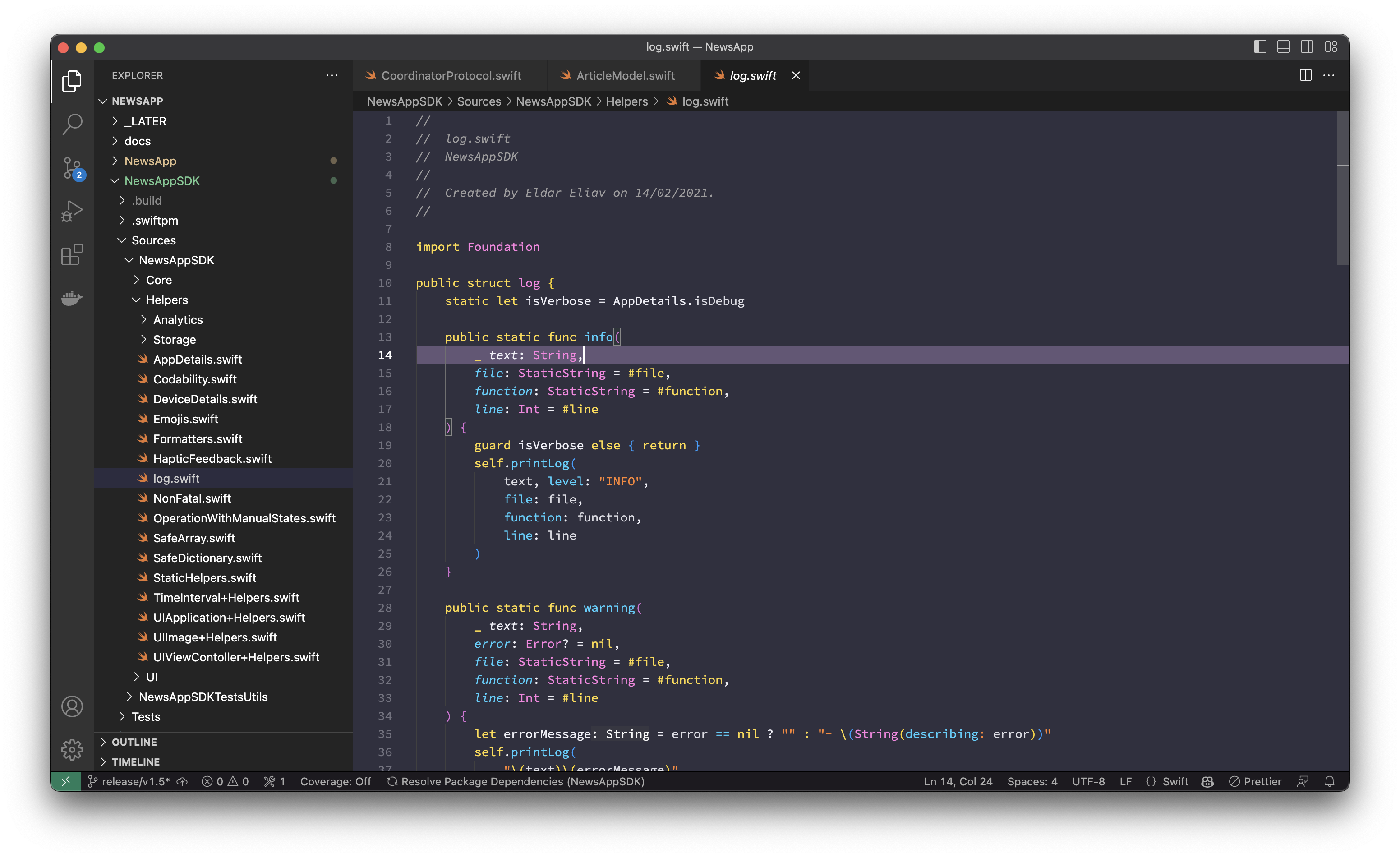Screen dimensions: 1400x858
Task: Toggle bottom panel layout icon
Action: 1283,46
